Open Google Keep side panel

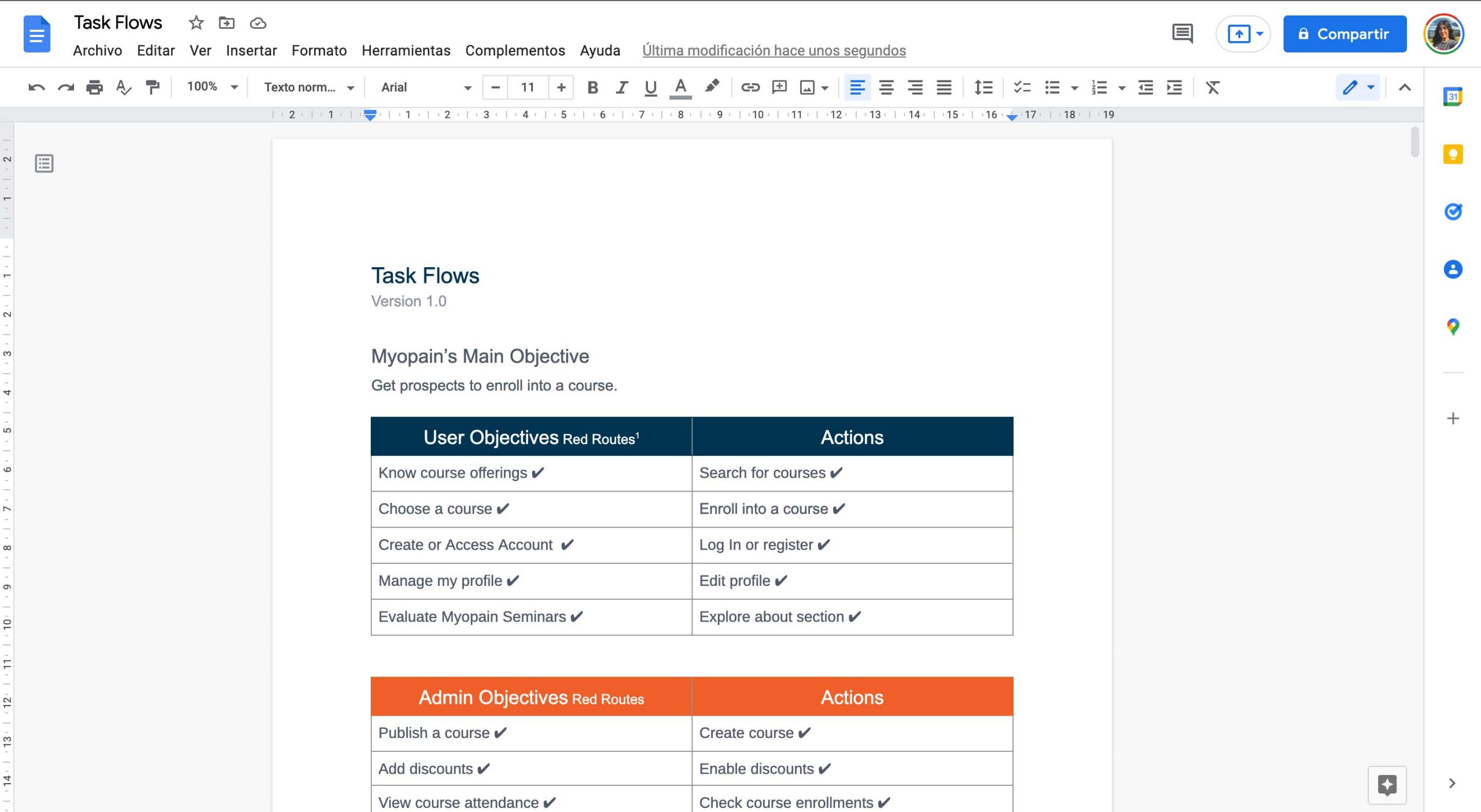pos(1453,154)
